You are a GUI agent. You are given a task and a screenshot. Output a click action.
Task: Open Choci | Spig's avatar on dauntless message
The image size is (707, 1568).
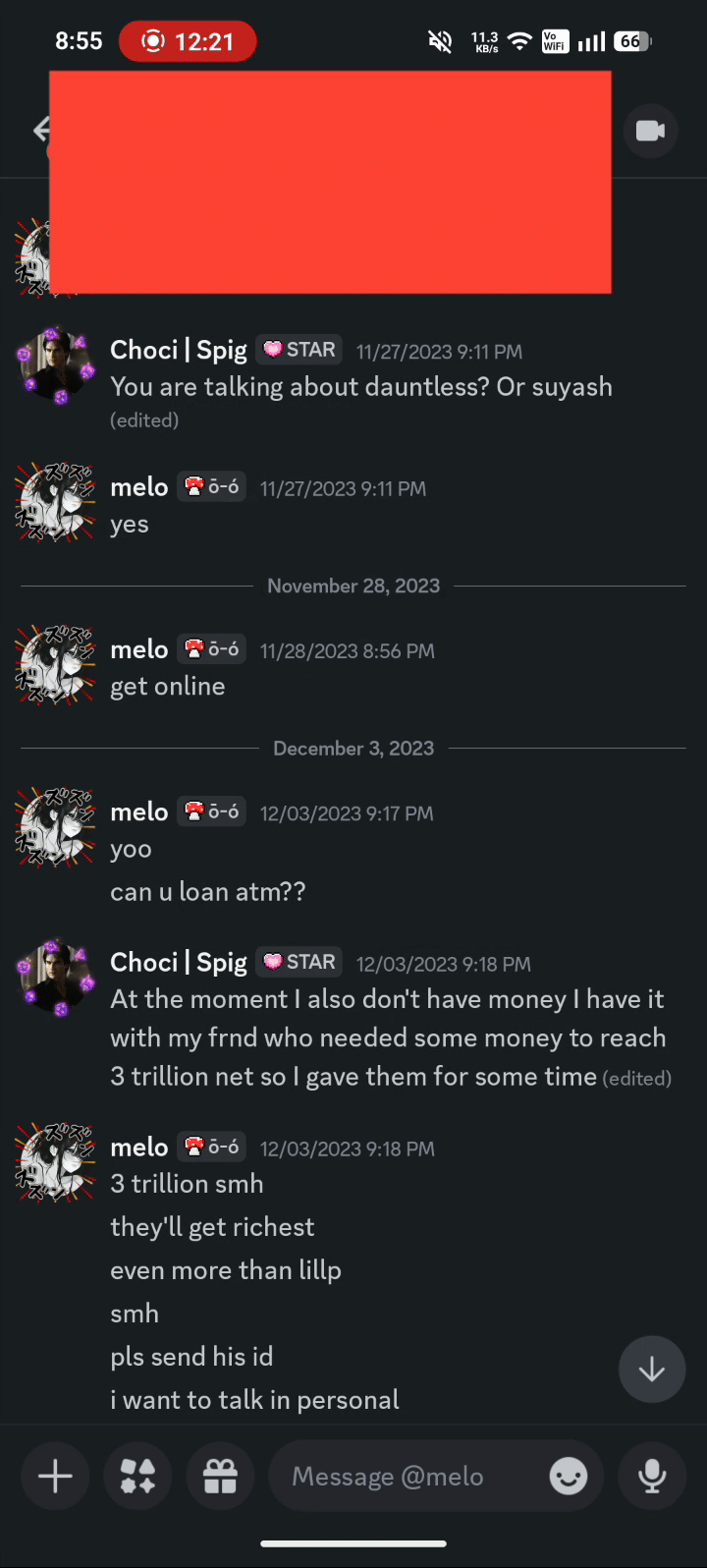coord(55,364)
